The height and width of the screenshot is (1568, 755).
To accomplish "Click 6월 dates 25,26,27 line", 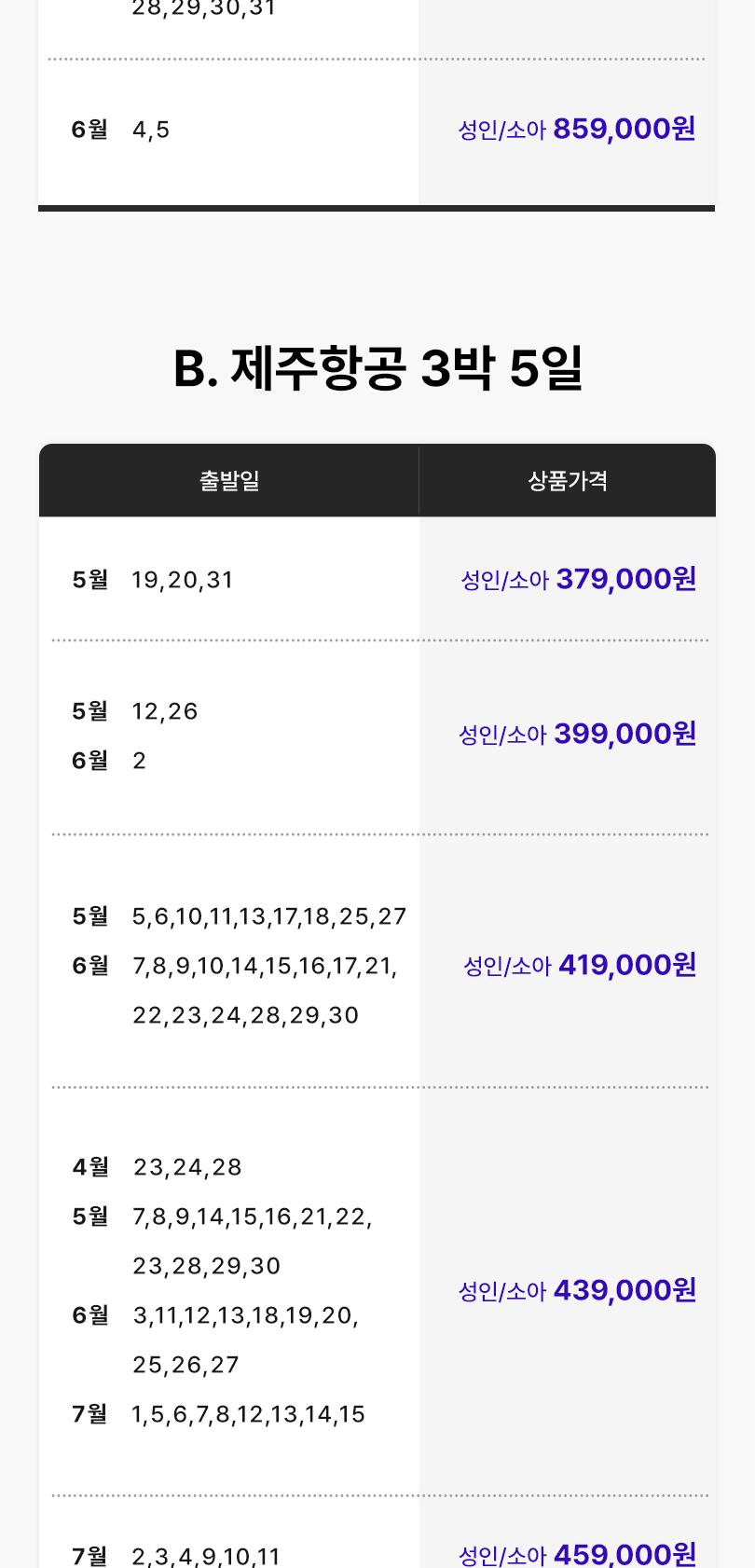I will 186,1365.
